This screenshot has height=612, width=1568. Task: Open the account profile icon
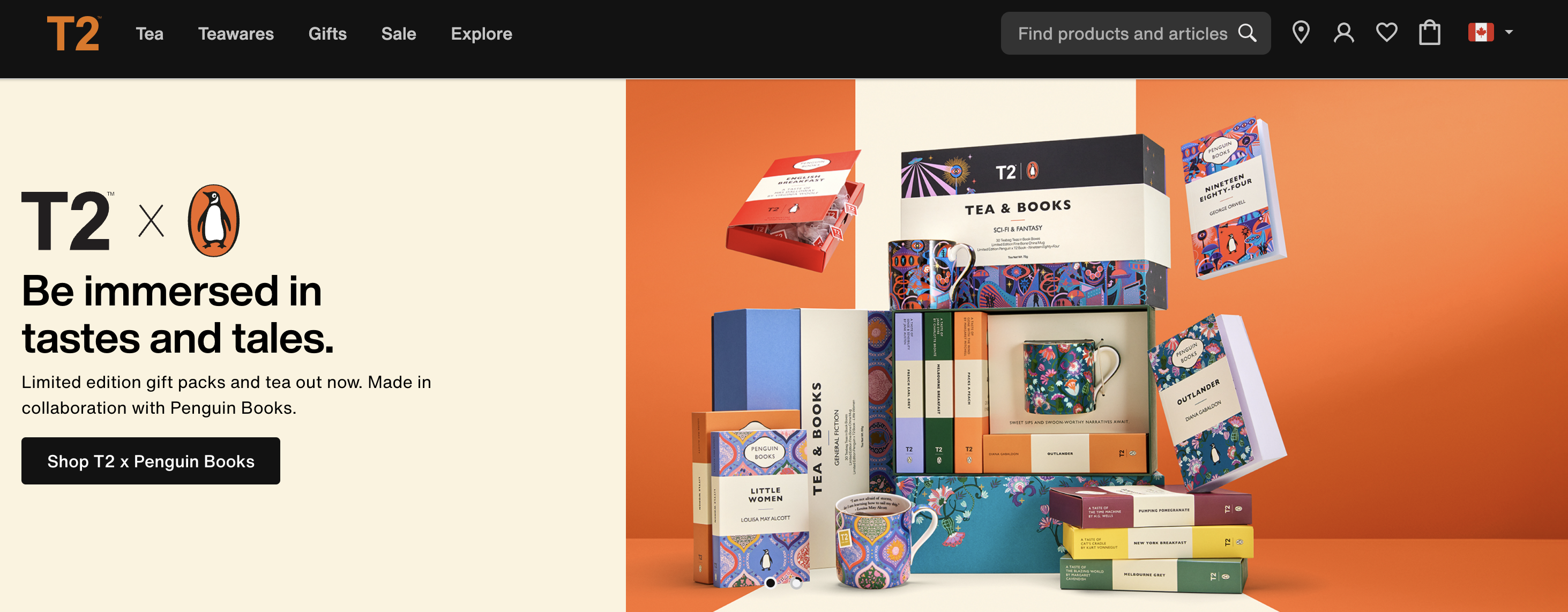pyautogui.click(x=1343, y=33)
